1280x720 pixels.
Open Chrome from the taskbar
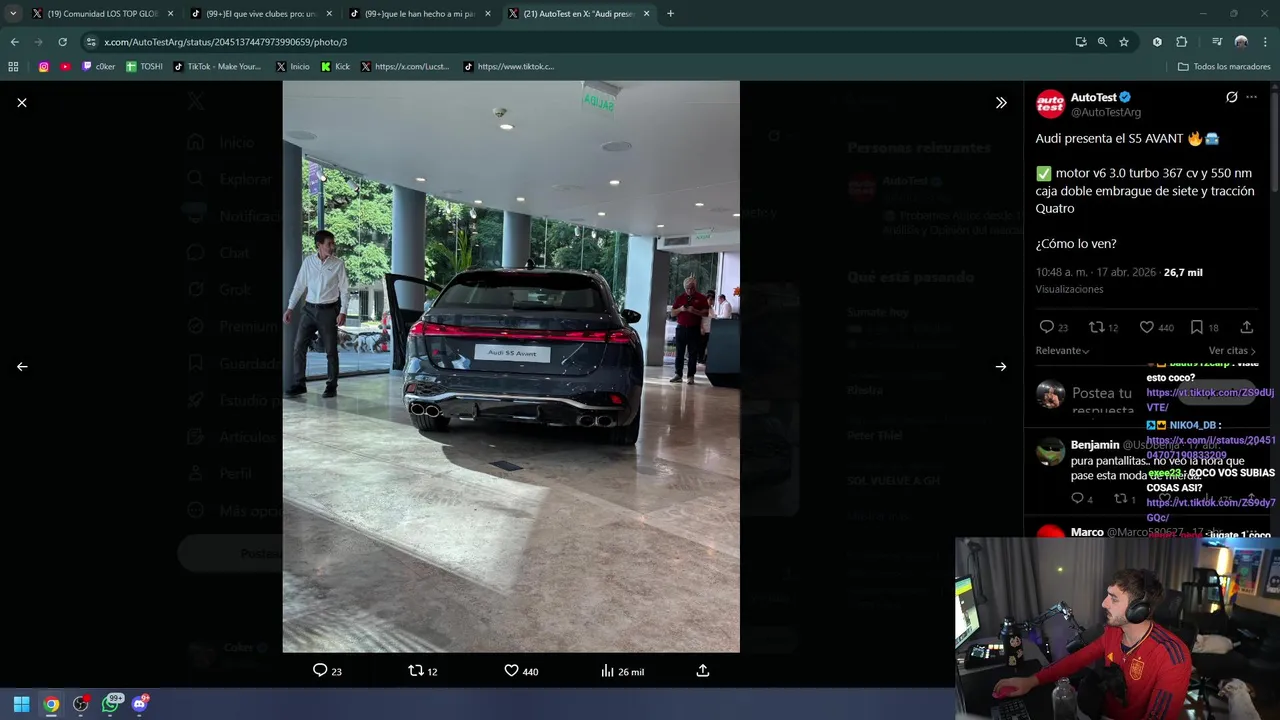pyautogui.click(x=51, y=704)
